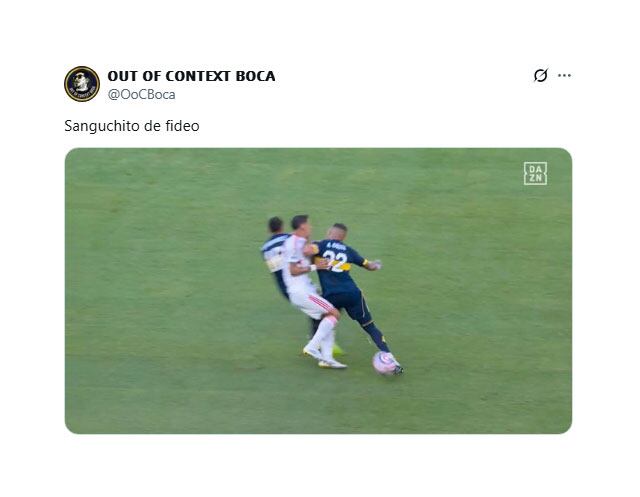The image size is (640, 497).
Task: Open the three-dot more options menu
Action: click(x=564, y=75)
